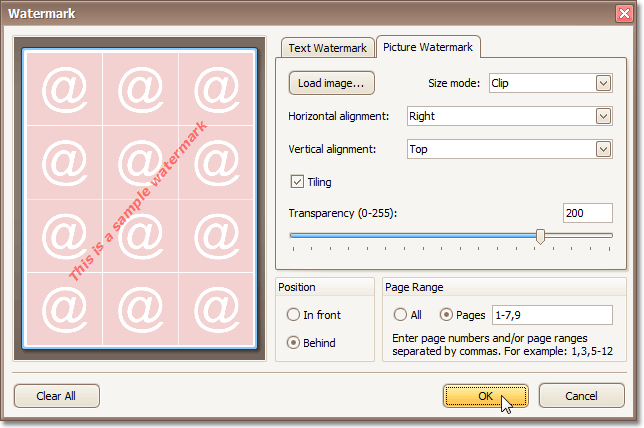This screenshot has height=428, width=644.
Task: Expand the Horizontal alignment dropdown
Action: click(x=603, y=116)
